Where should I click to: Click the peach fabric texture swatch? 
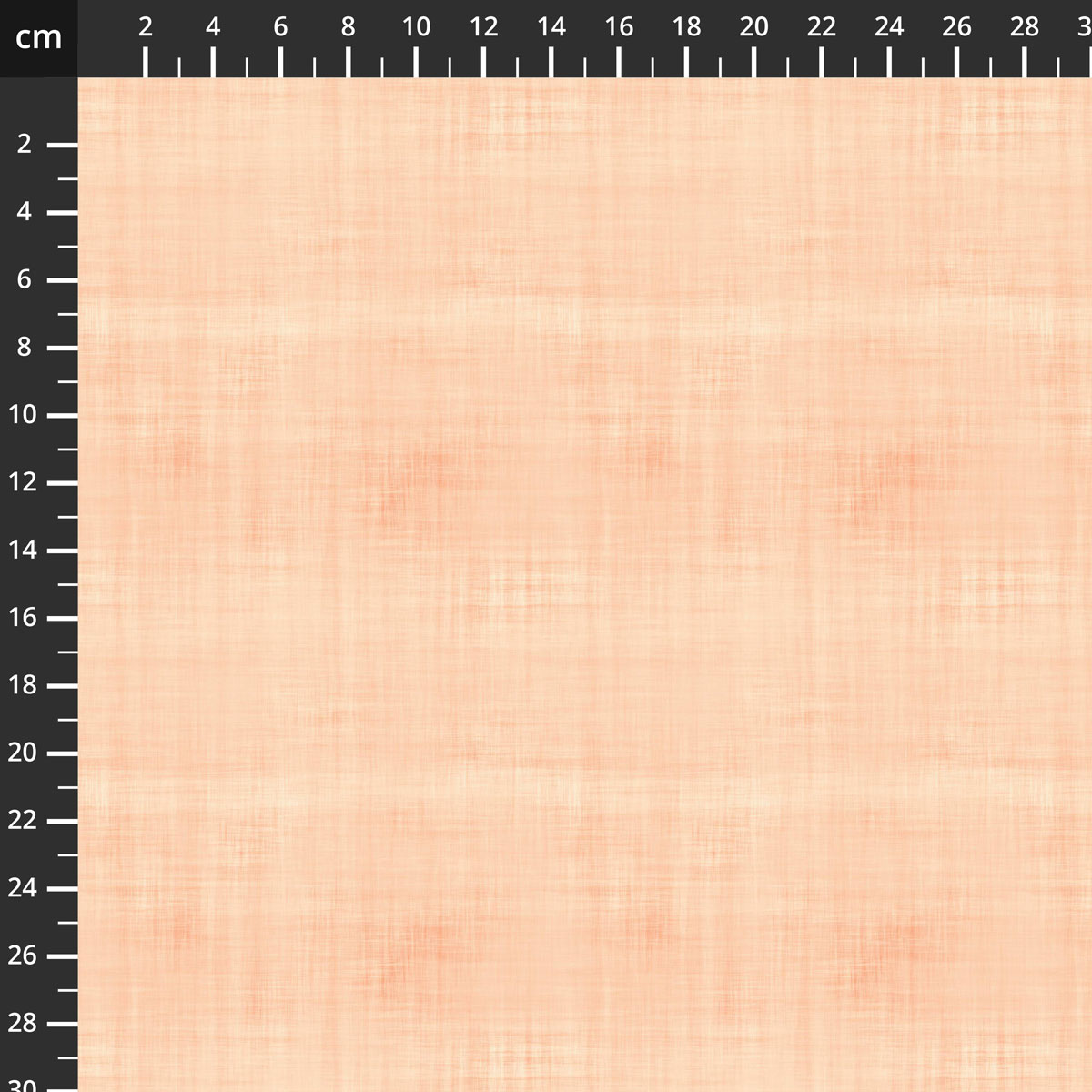[584, 584]
